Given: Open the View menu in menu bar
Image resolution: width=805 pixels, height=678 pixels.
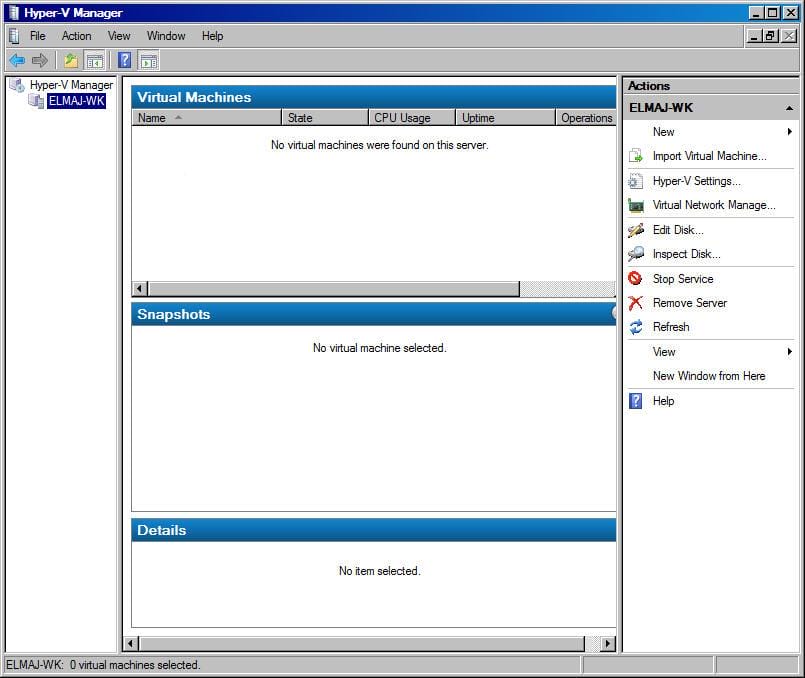Looking at the screenshot, I should click(119, 36).
